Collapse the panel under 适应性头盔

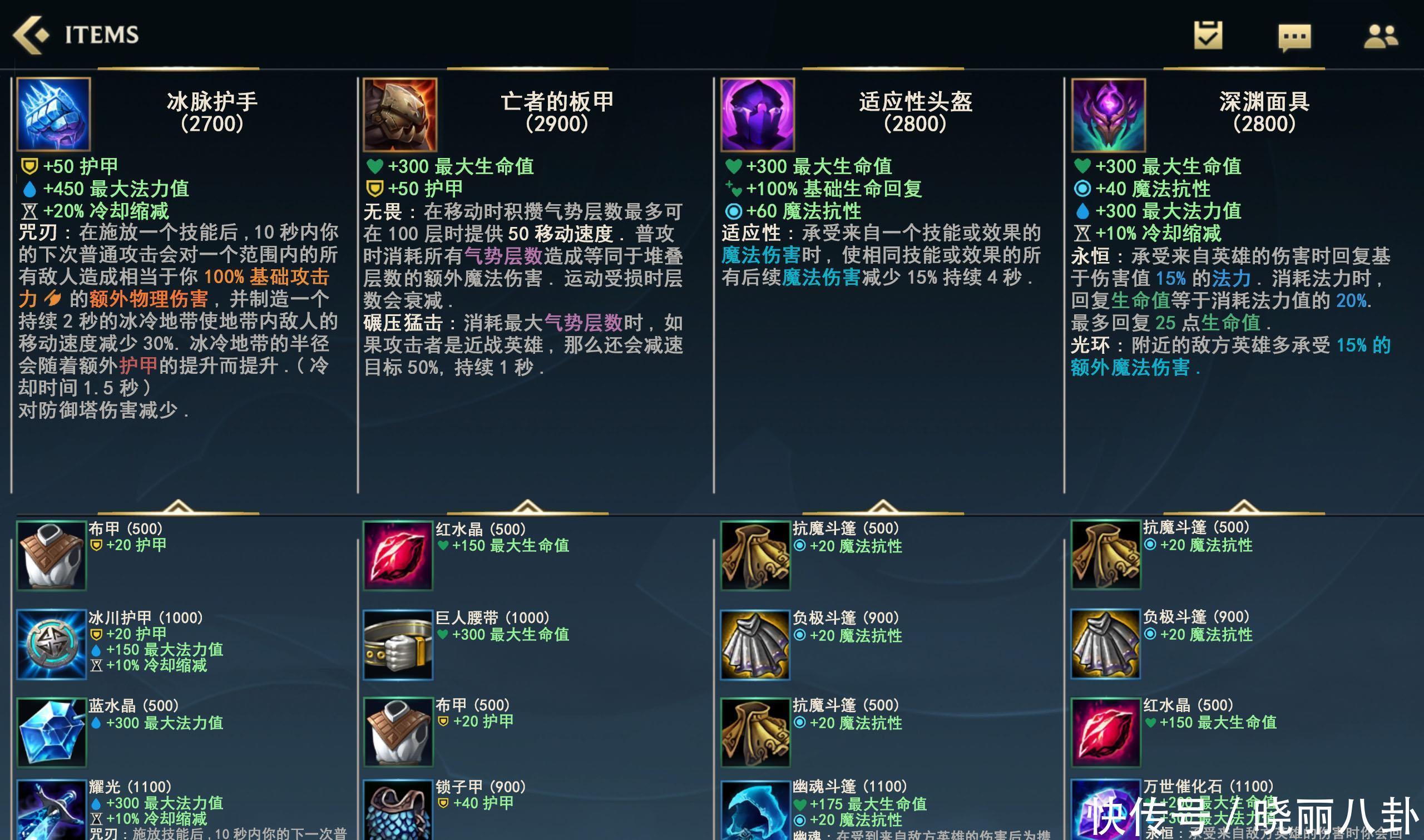click(x=883, y=507)
